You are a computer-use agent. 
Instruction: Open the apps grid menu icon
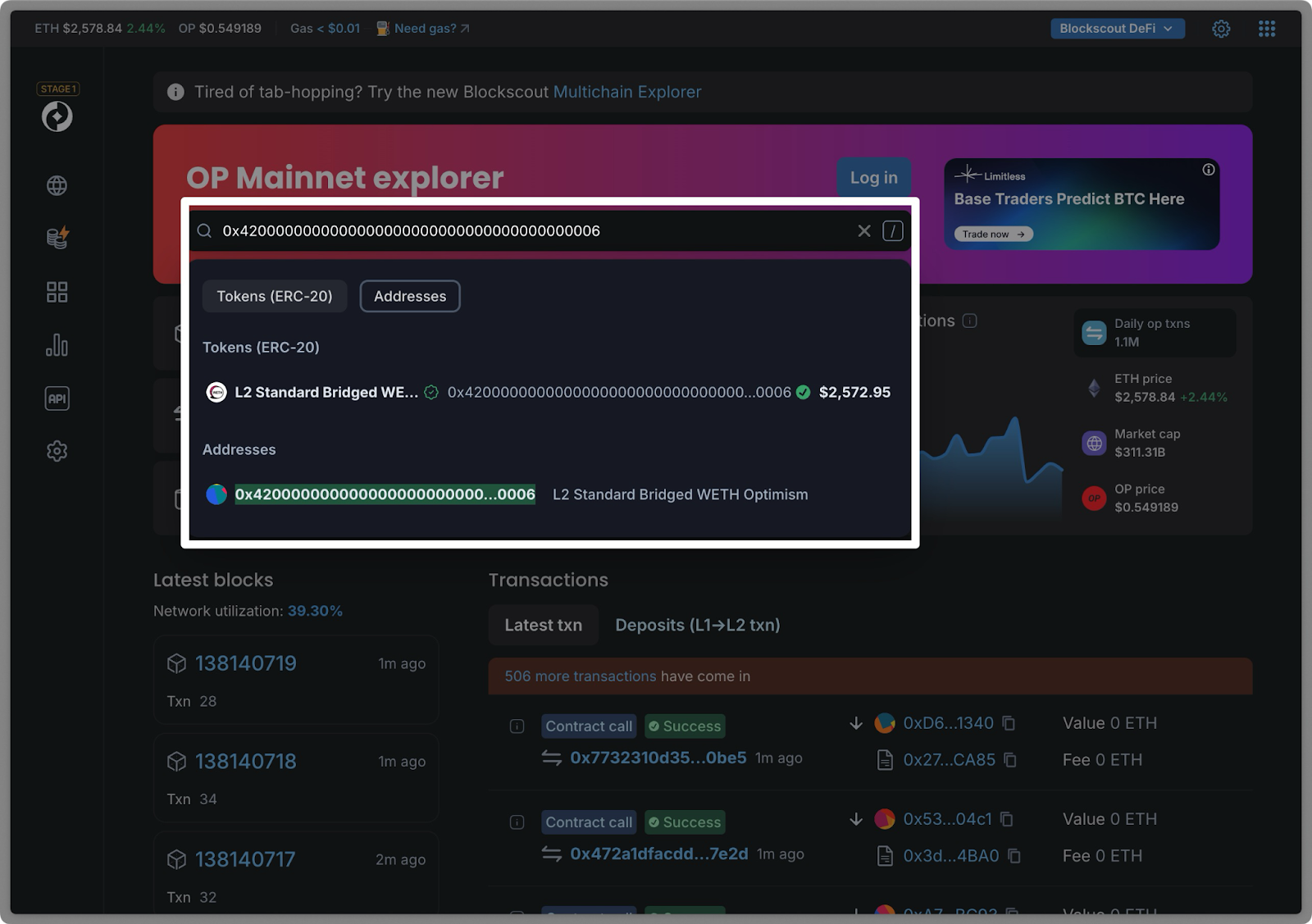(x=1267, y=29)
